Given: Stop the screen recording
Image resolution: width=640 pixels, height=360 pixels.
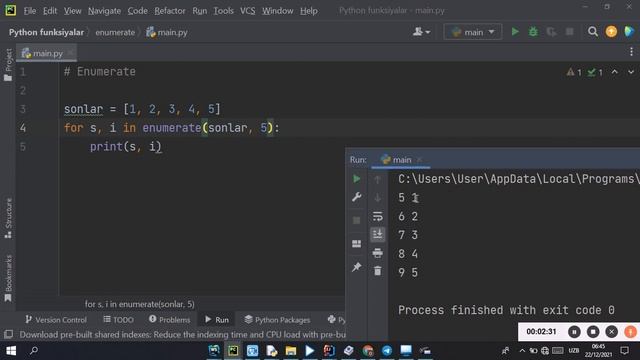Looking at the screenshot, I should pos(593,332).
